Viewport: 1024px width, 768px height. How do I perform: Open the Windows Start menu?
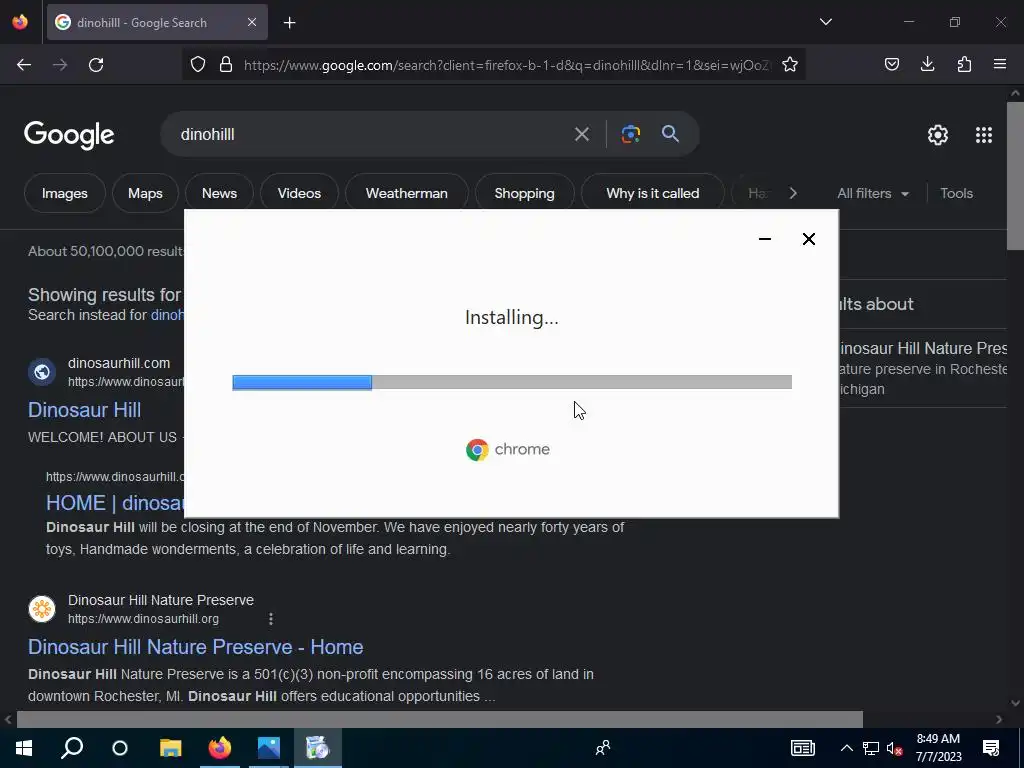[x=24, y=748]
